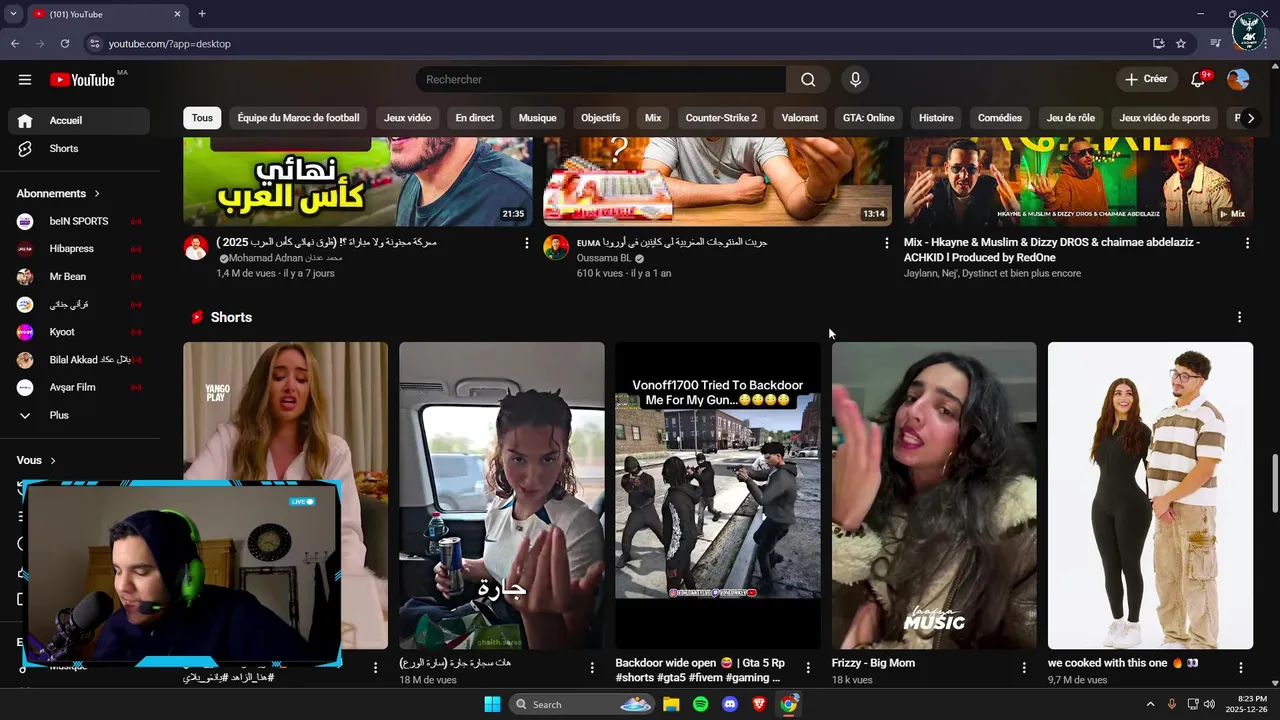Image resolution: width=1280 pixels, height=720 pixels.
Task: Select the Comédies chip
Action: 1000,118
